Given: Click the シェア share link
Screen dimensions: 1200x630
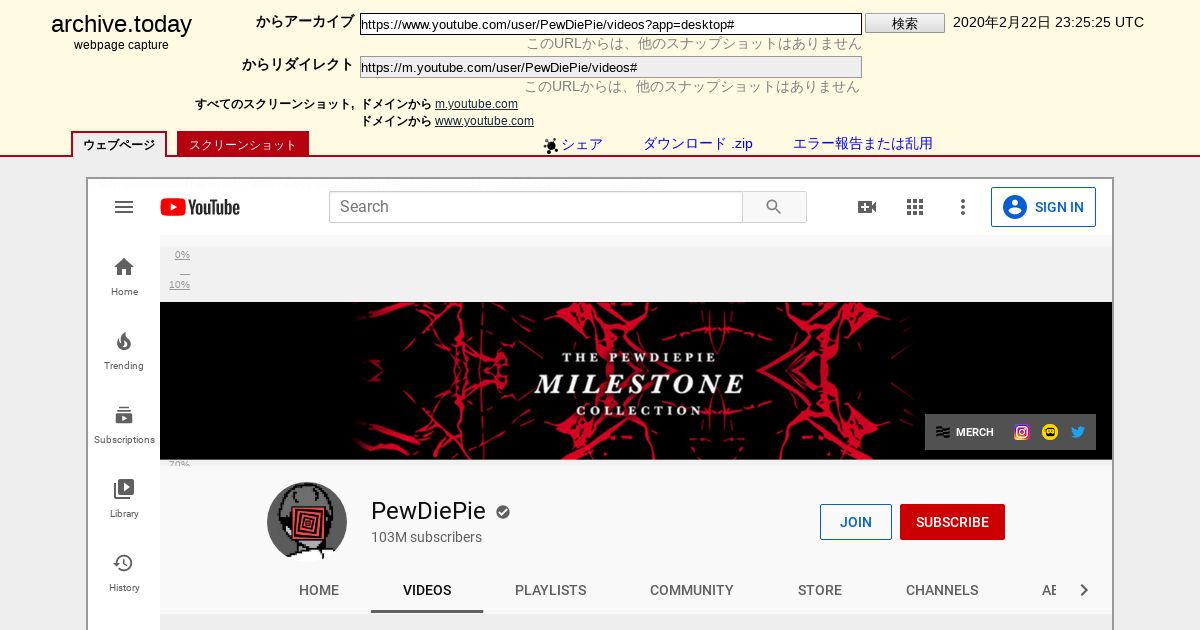Looking at the screenshot, I should (x=581, y=144).
